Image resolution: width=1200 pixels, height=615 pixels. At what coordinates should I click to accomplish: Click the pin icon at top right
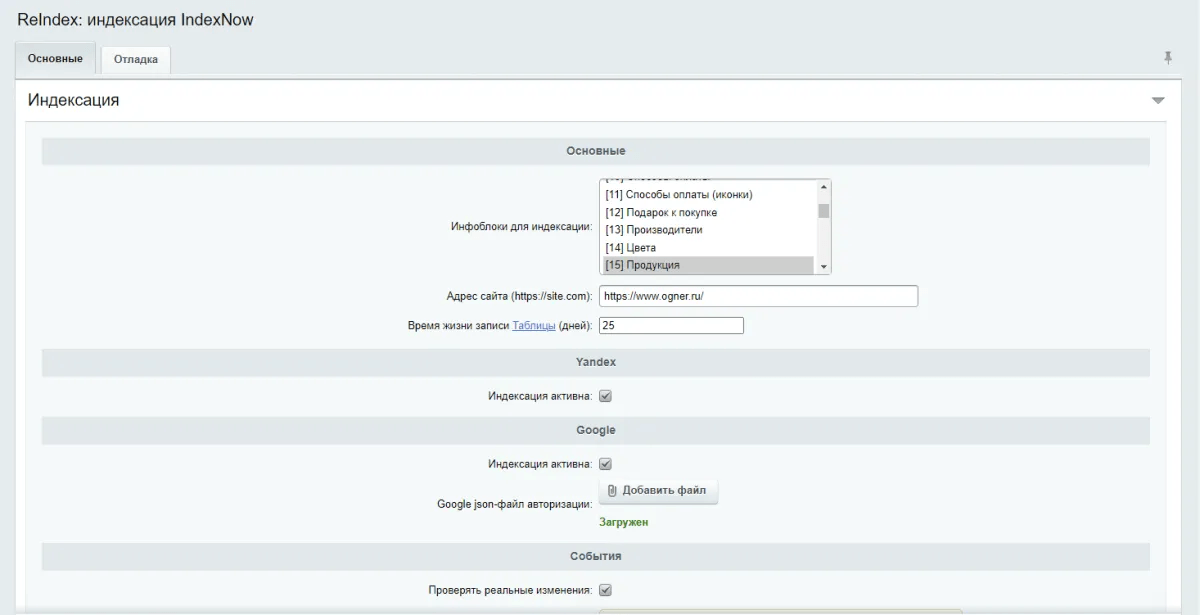coord(1167,58)
